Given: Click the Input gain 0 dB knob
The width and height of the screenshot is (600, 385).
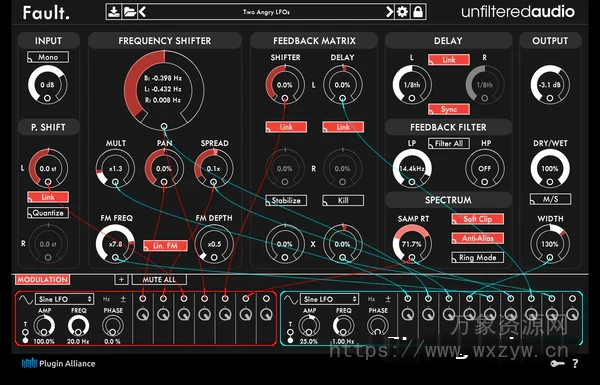Looking at the screenshot, I should [47, 85].
